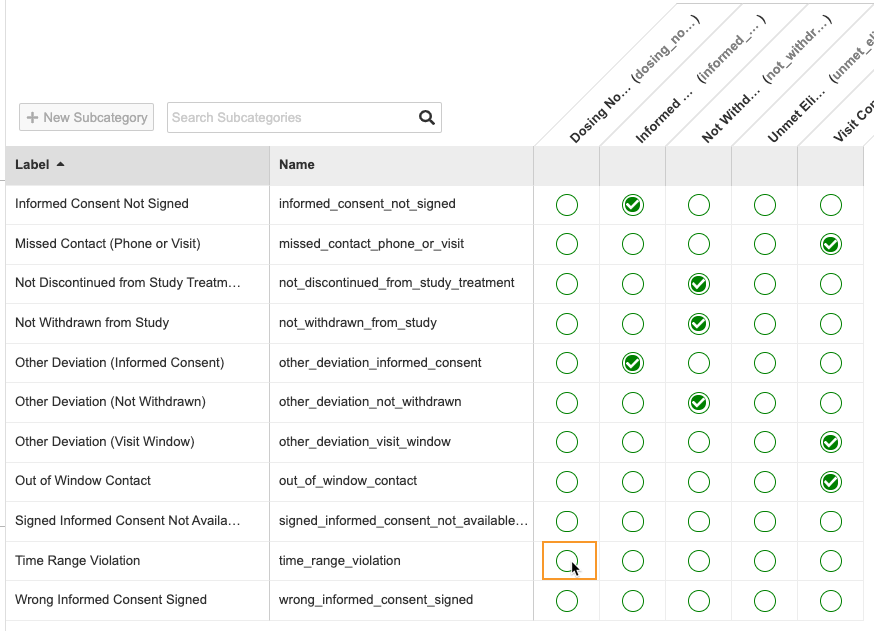874x631 pixels.
Task: Uncheck Not Withdrawn column for Other Deviation (Not Withdrawn)
Action: (x=698, y=403)
